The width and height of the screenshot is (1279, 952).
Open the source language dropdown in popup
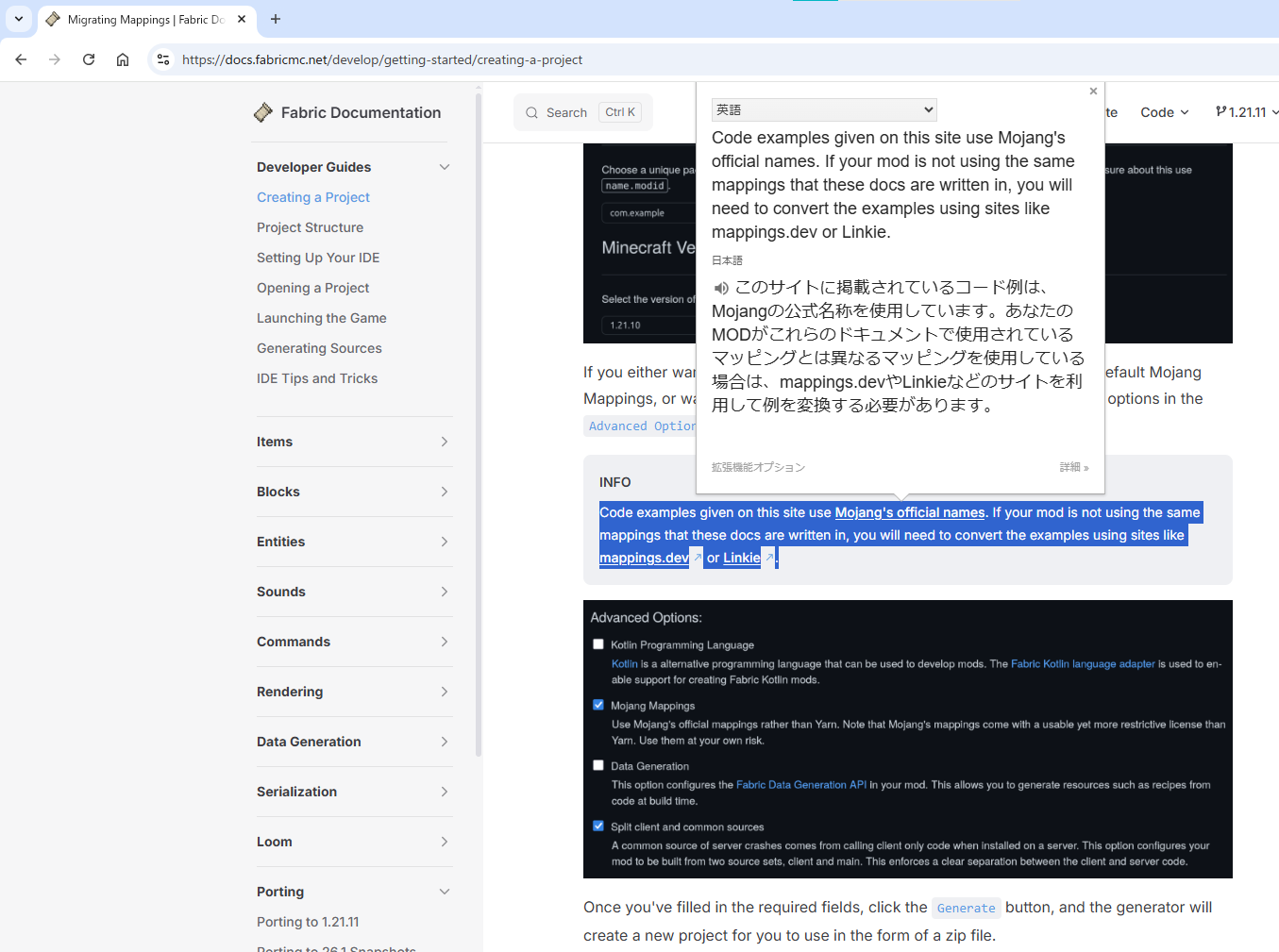click(823, 110)
